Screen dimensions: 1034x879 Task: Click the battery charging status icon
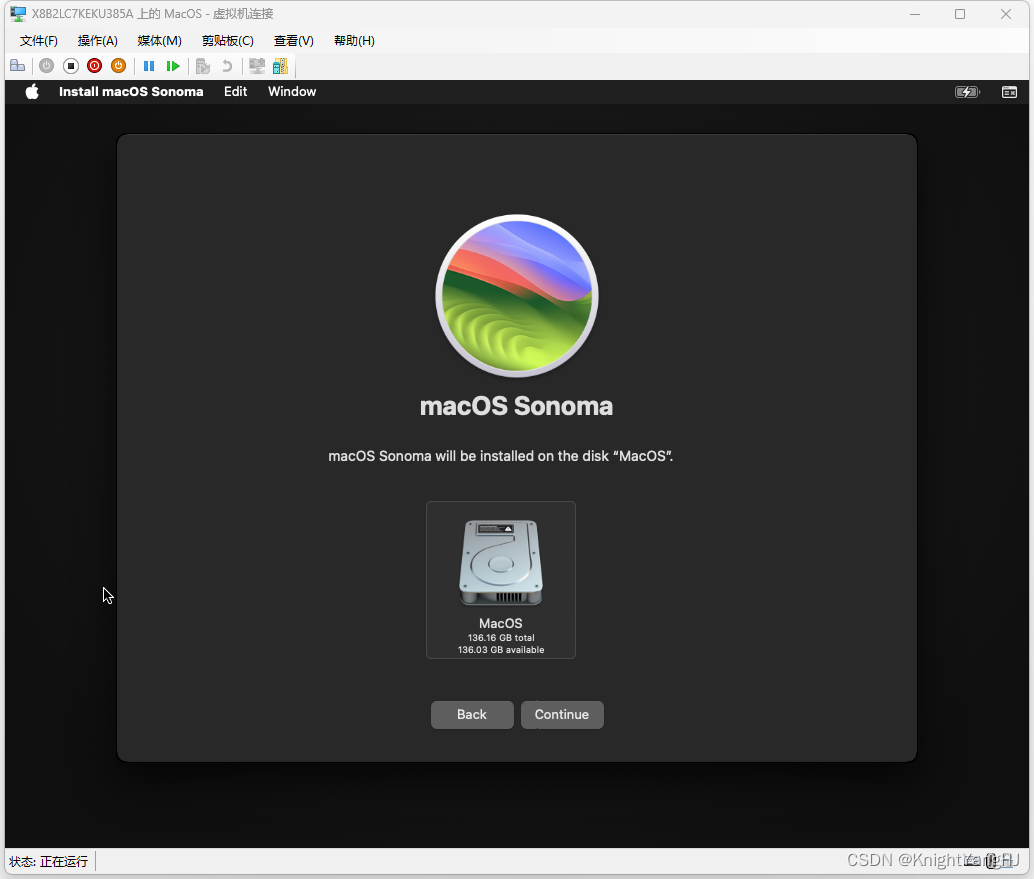pos(967,92)
